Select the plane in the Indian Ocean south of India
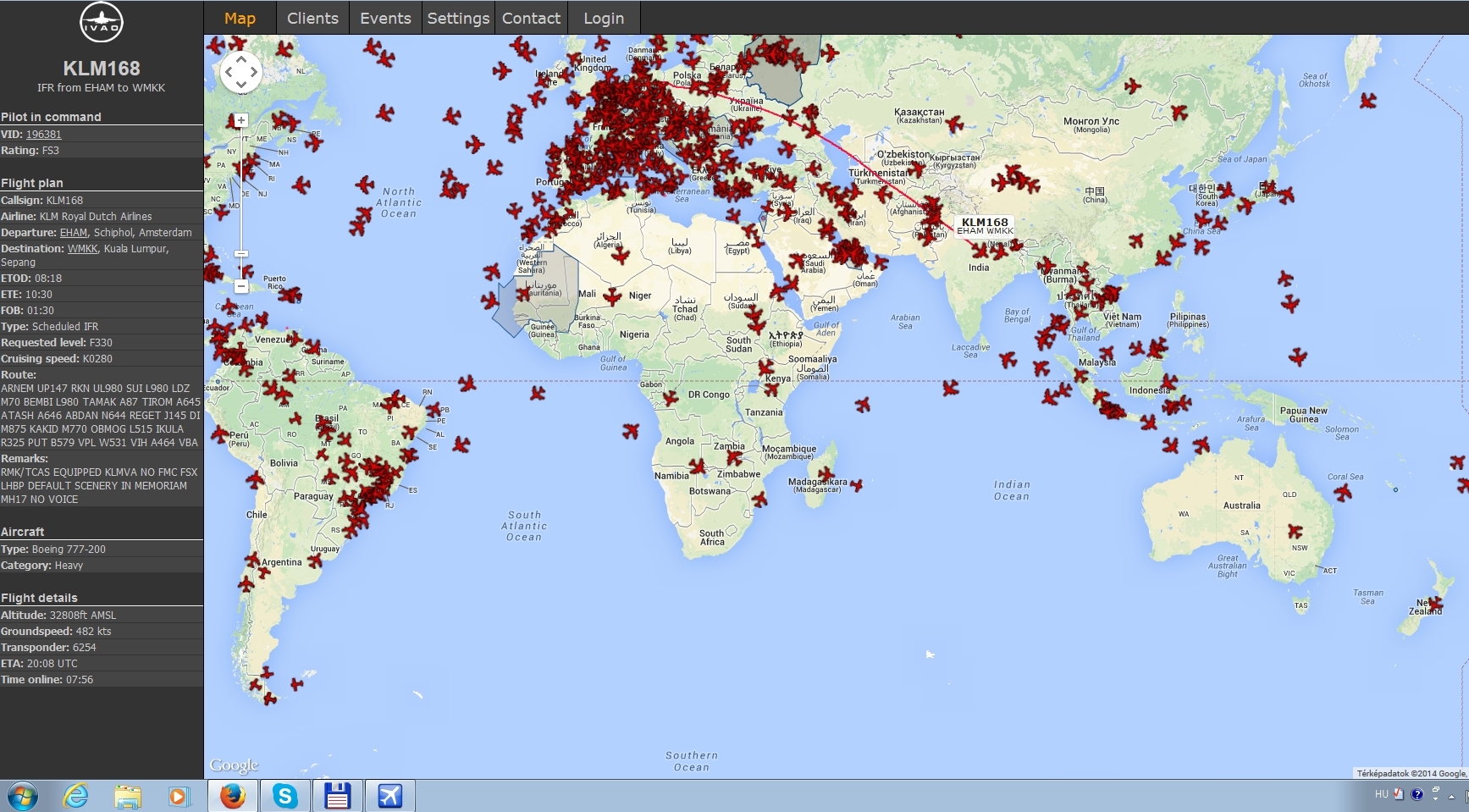Viewport: 1469px width, 812px height. tap(950, 389)
